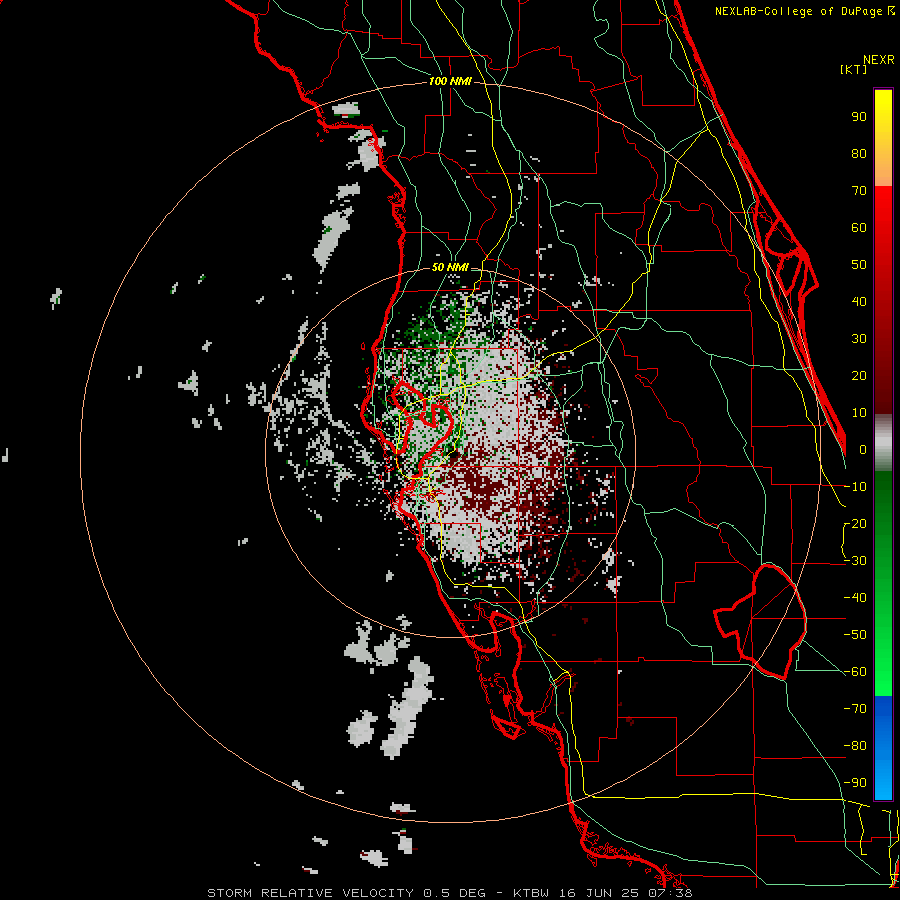Image resolution: width=900 pixels, height=900 pixels.
Task: Click the positive 40 knots scale label
Action: tap(859, 301)
